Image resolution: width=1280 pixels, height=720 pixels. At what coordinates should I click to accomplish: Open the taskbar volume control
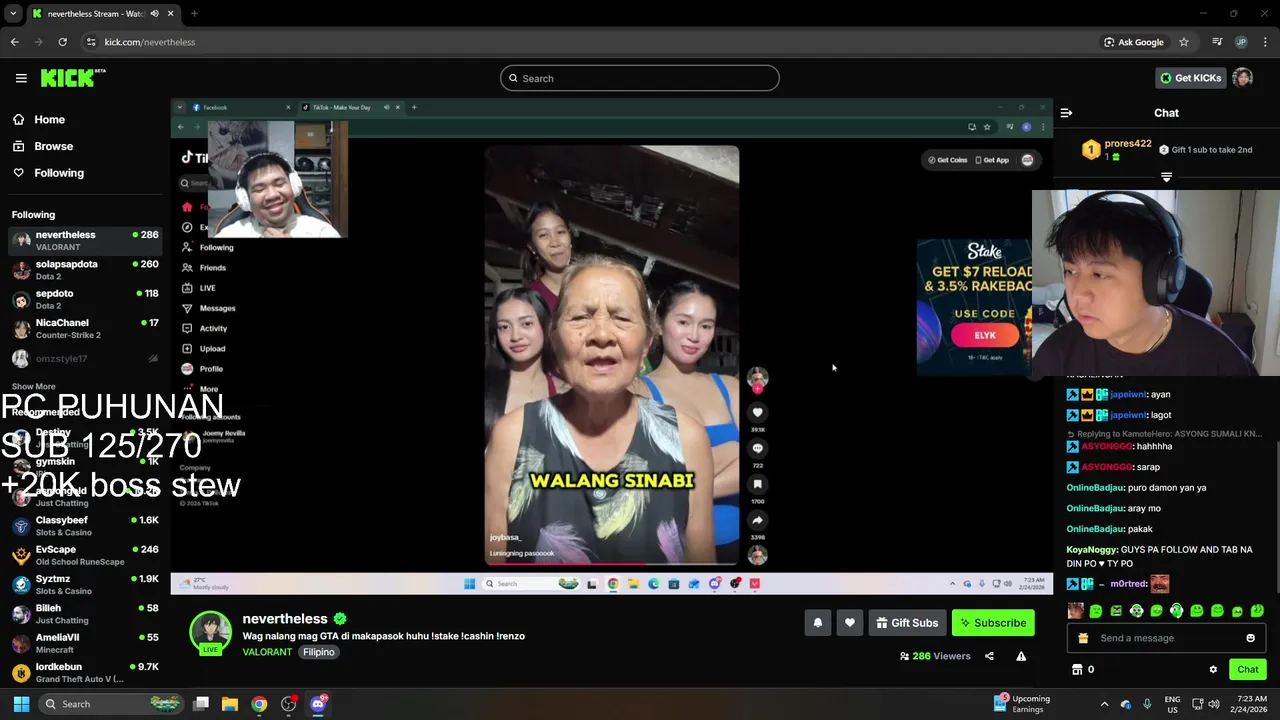pyautogui.click(x=1214, y=704)
